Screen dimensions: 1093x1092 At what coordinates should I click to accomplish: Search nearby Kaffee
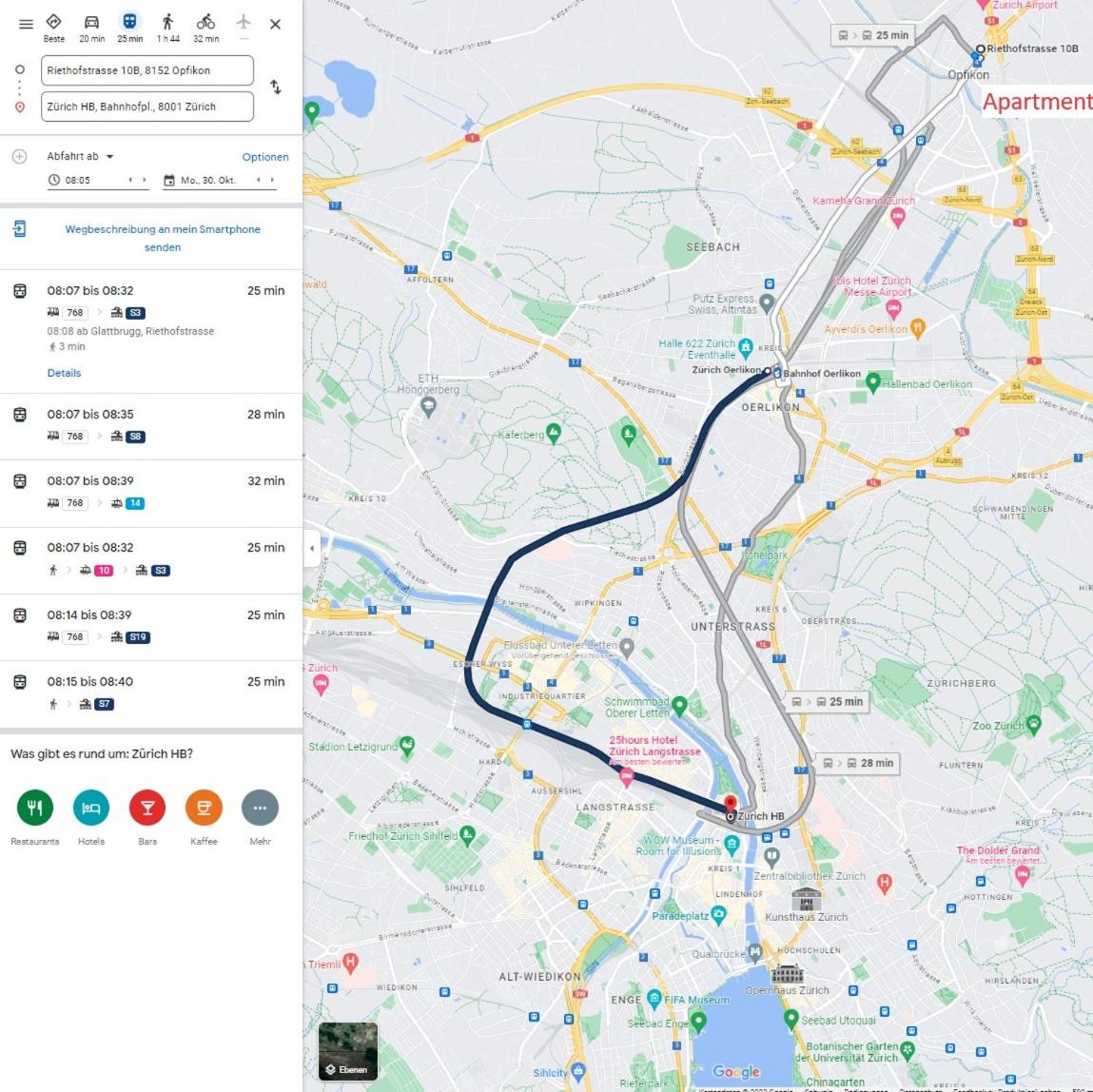point(204,808)
